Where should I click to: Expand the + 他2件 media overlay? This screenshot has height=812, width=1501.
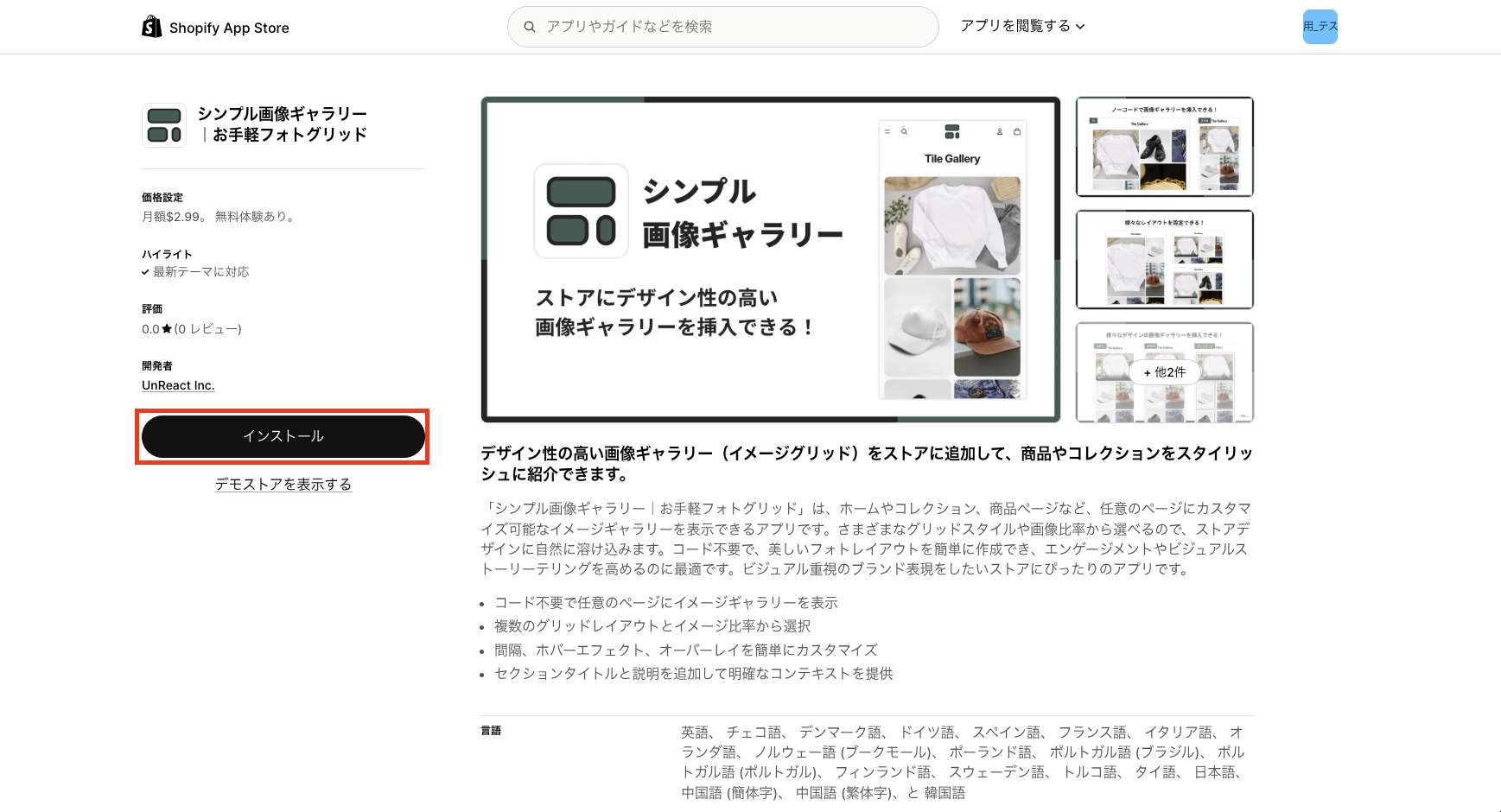click(1164, 372)
